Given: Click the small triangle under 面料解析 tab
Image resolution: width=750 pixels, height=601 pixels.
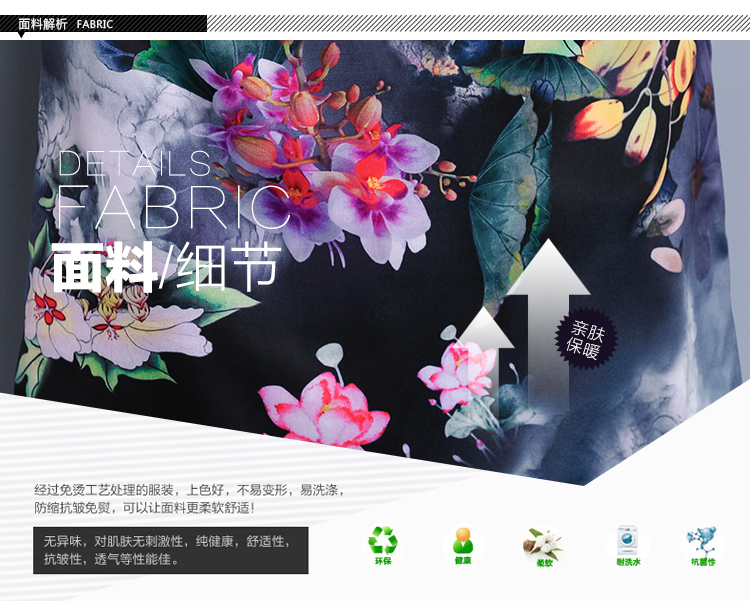Looking at the screenshot, I should point(22,35).
